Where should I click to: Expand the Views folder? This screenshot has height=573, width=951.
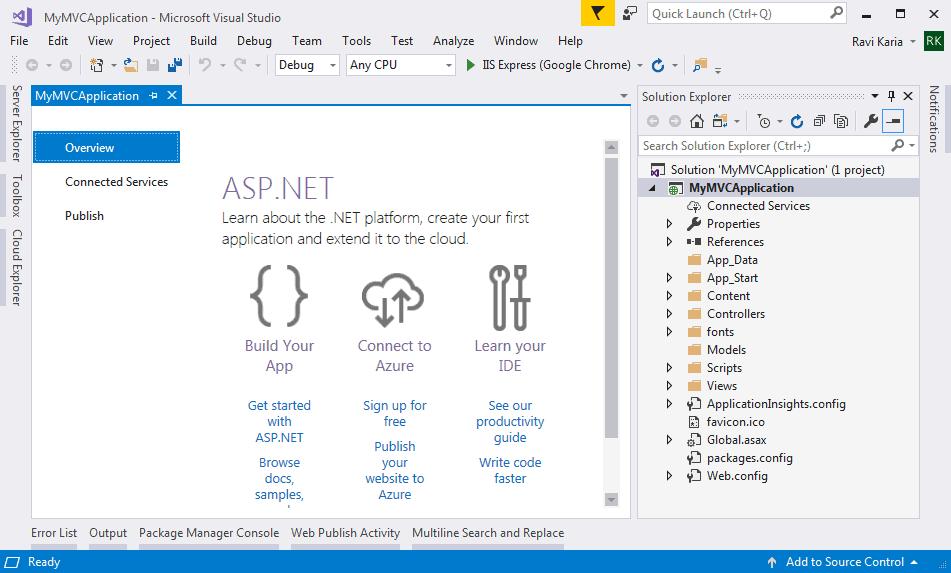pyautogui.click(x=669, y=386)
